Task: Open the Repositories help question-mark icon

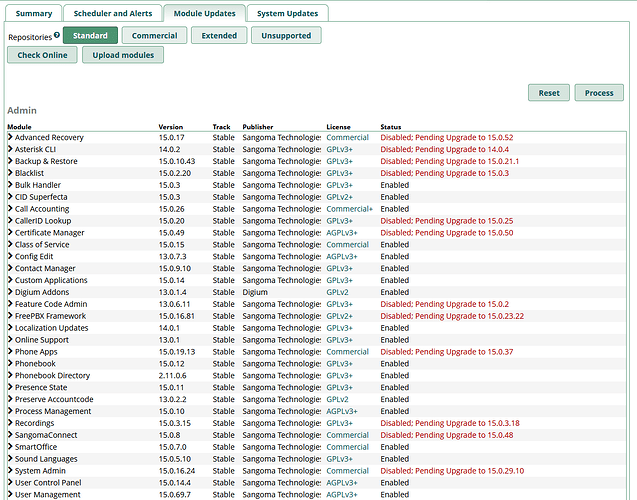Action: 57,35
